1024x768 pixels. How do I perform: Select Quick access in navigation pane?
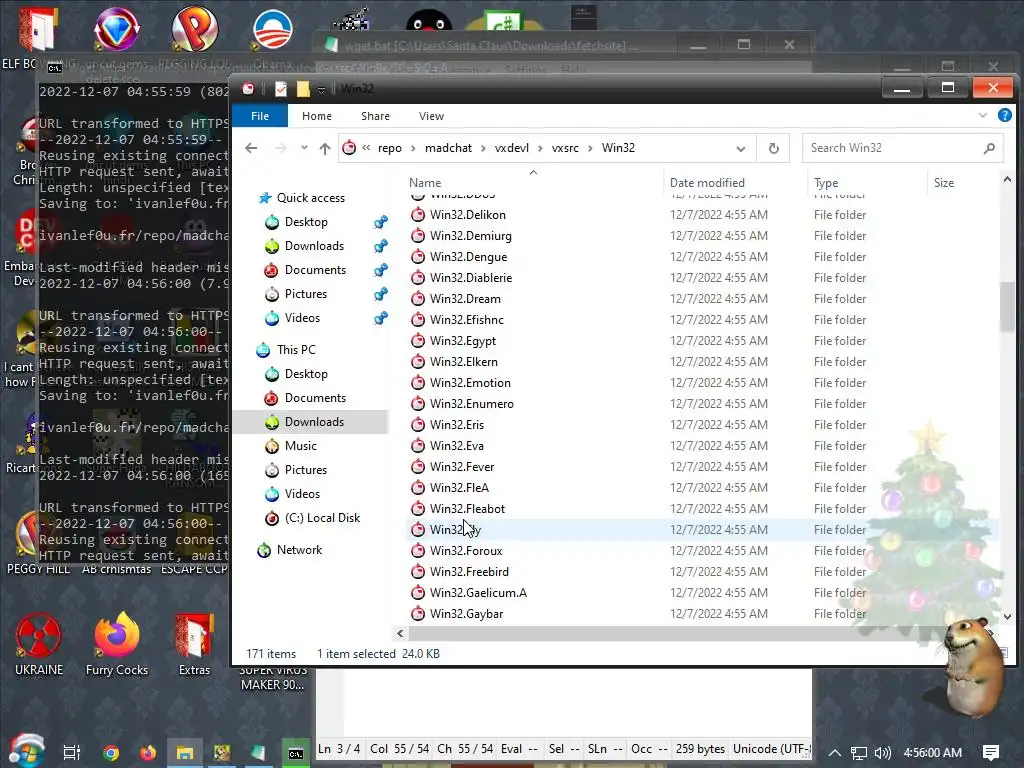310,198
